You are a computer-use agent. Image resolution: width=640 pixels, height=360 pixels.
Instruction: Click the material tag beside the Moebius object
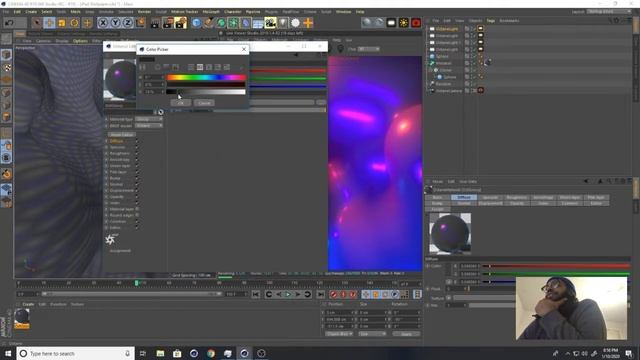click(487, 62)
